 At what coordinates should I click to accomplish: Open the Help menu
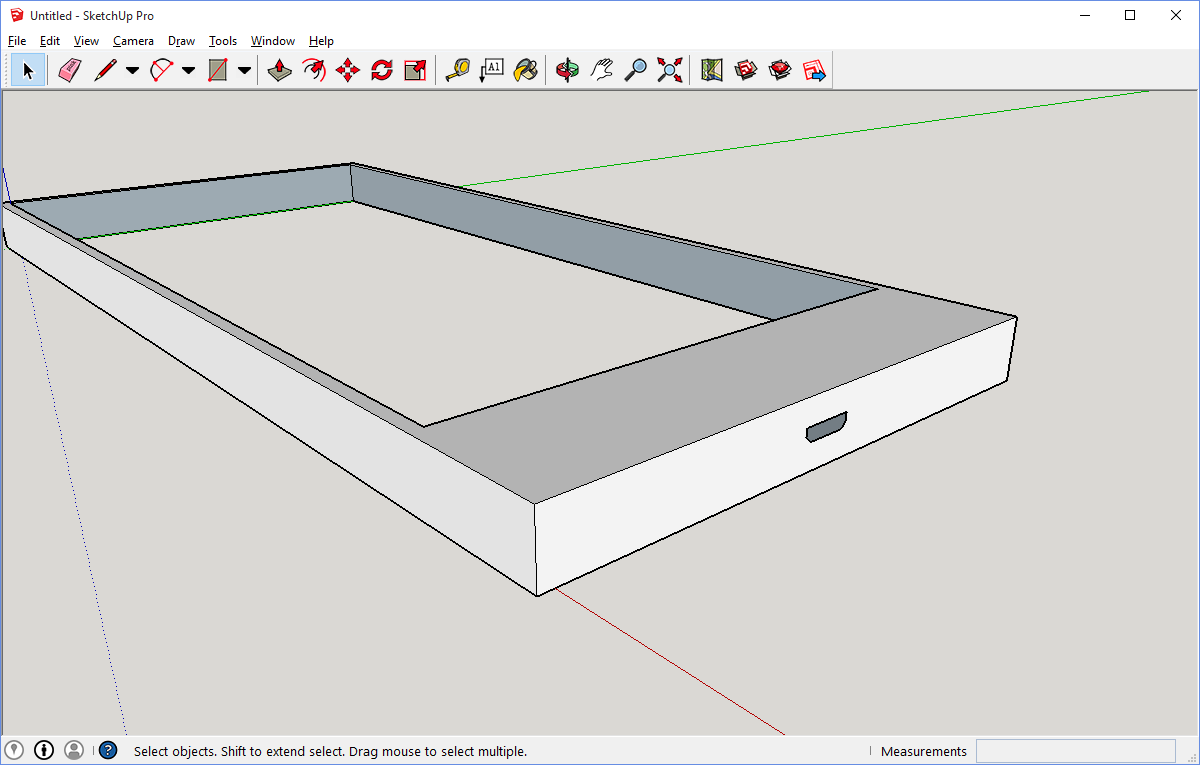point(321,41)
